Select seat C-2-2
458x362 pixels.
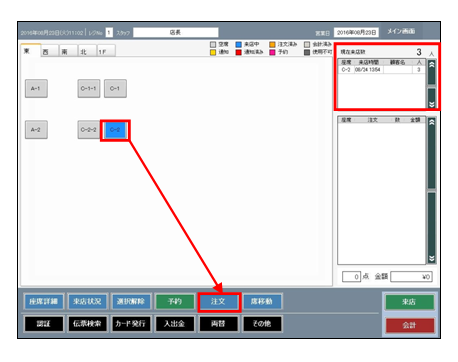pos(89,130)
